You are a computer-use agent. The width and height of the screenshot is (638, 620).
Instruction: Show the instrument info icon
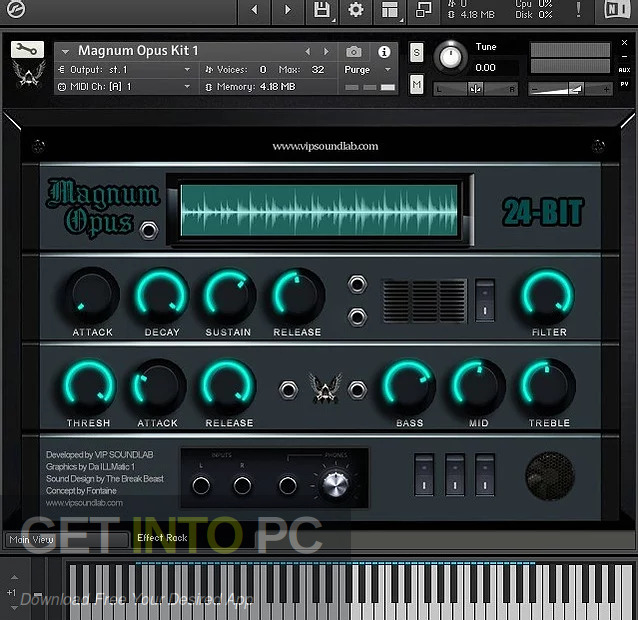pyautogui.click(x=384, y=52)
